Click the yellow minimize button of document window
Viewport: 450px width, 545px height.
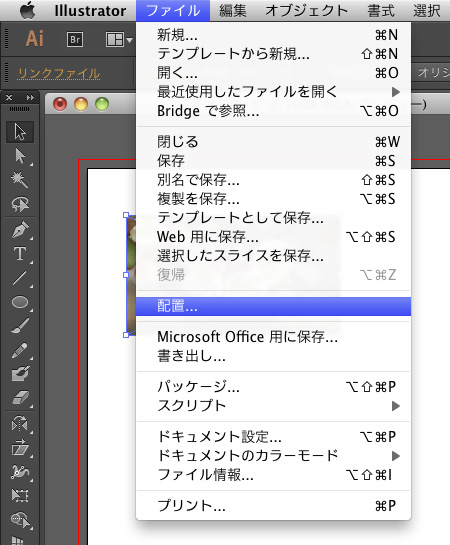coord(81,104)
